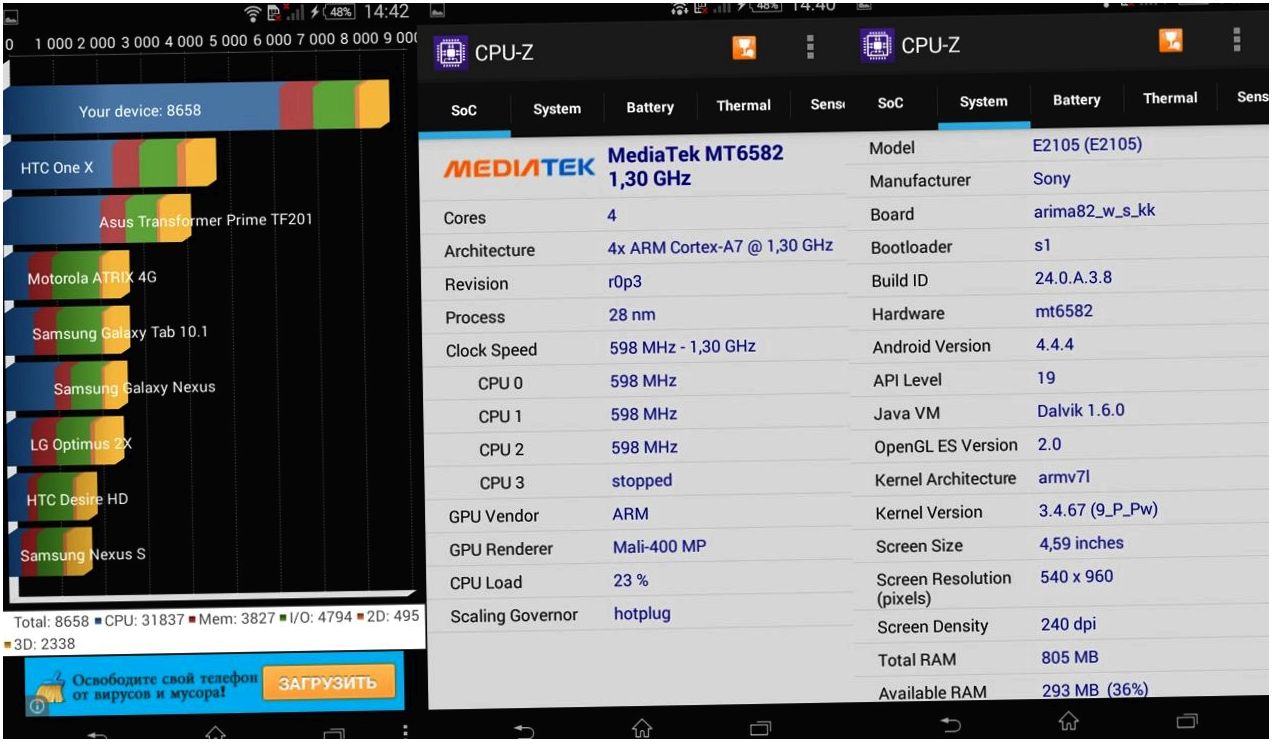Image resolution: width=1272 pixels, height=742 pixels.
Task: Tap the Asus Transformer Prime TF201 bar
Action: pos(97,220)
